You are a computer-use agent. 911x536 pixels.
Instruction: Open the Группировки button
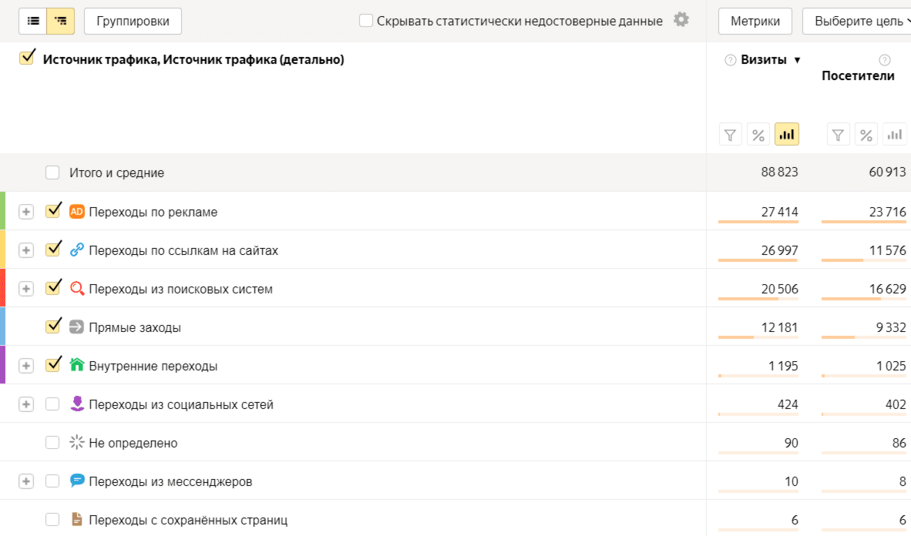133,21
